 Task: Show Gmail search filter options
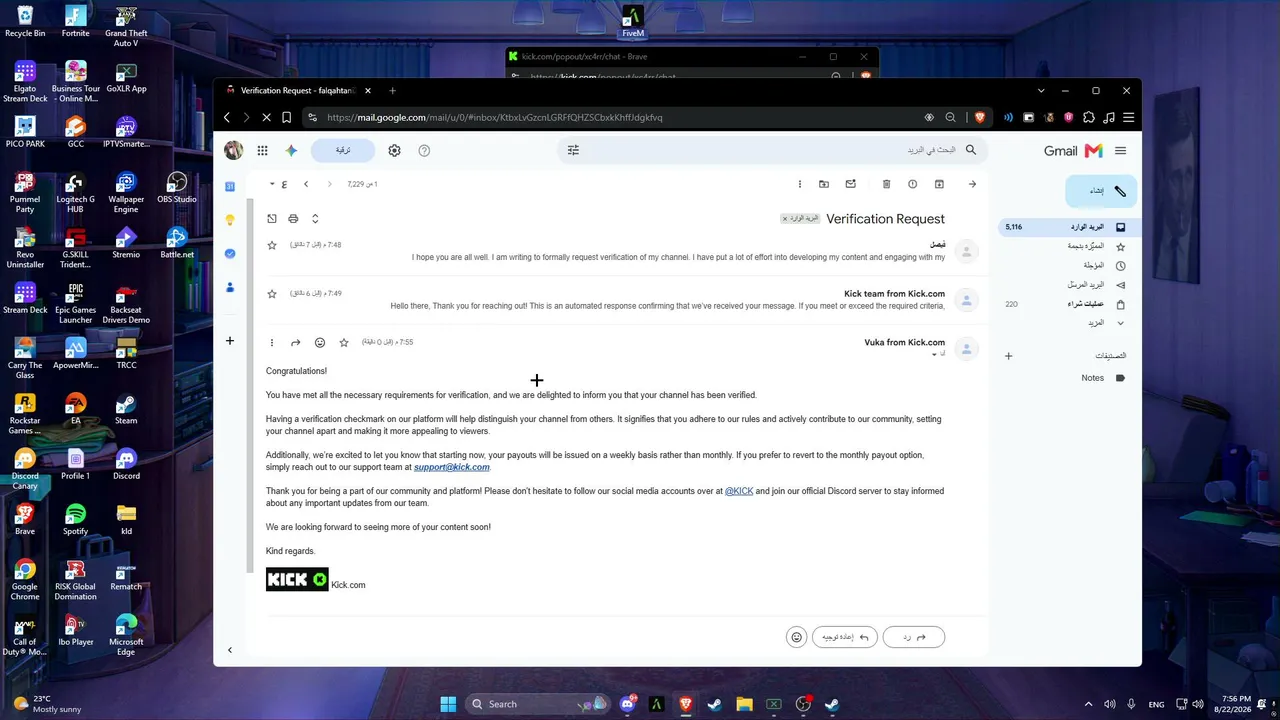pos(573,150)
